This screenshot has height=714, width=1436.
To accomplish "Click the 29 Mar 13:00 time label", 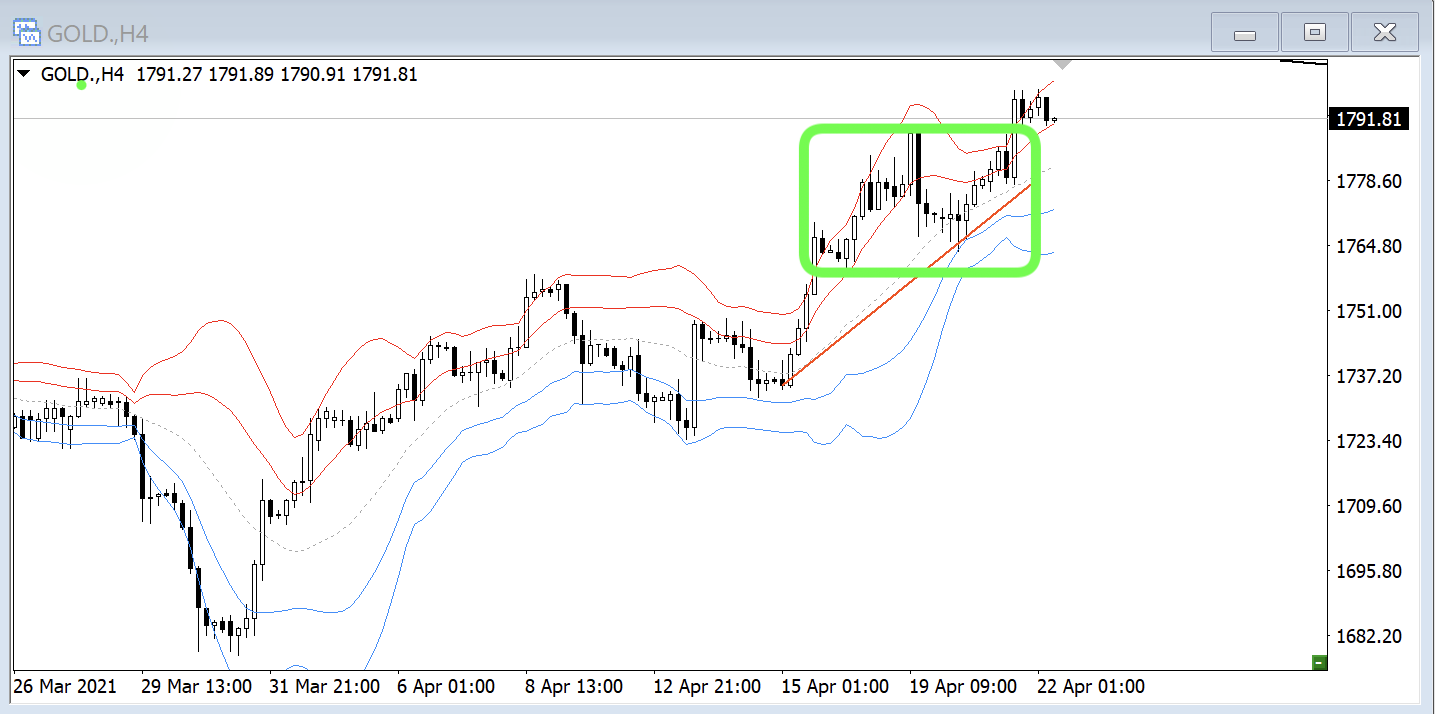I will click(195, 687).
